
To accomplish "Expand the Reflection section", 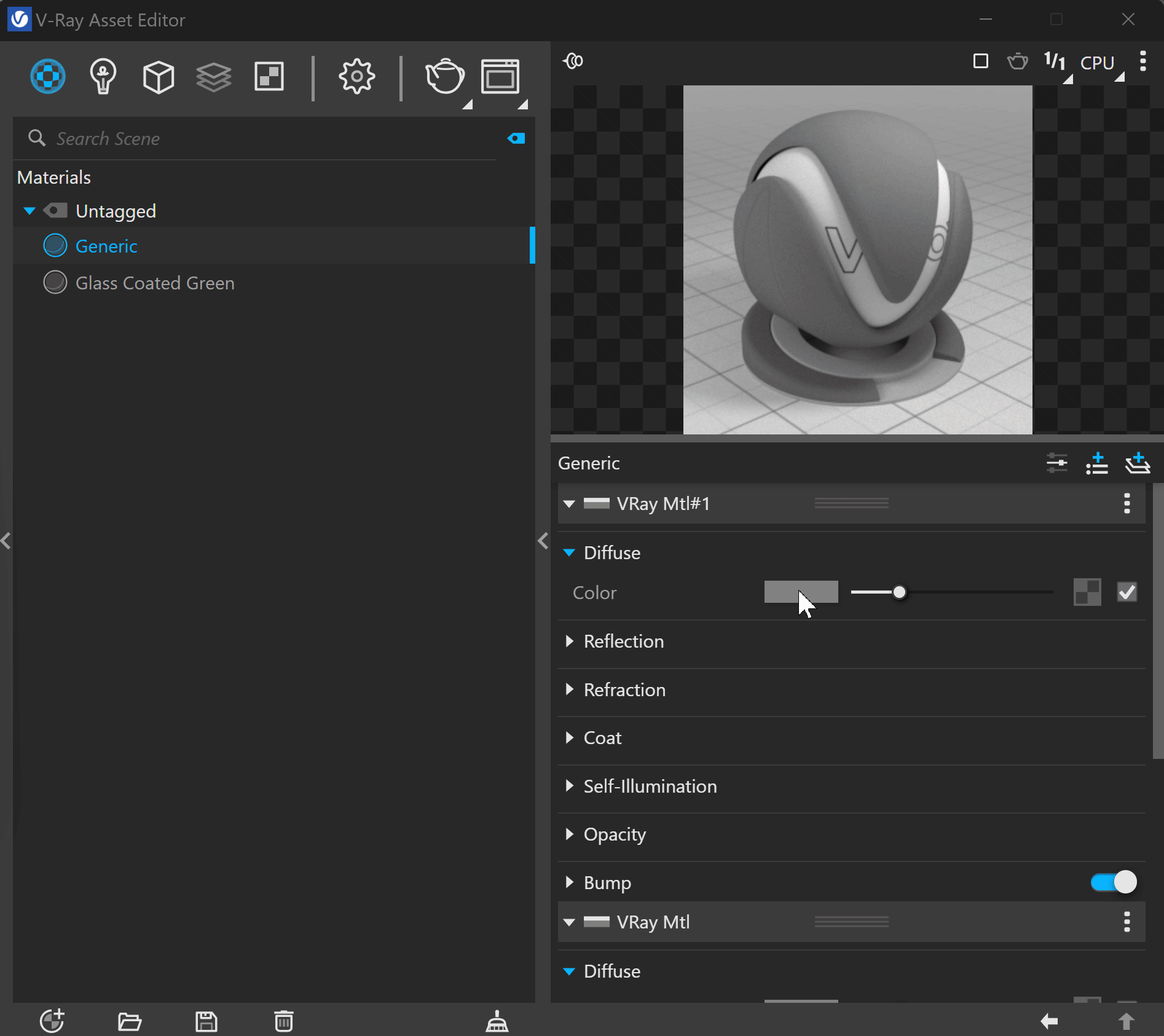I will tap(569, 641).
